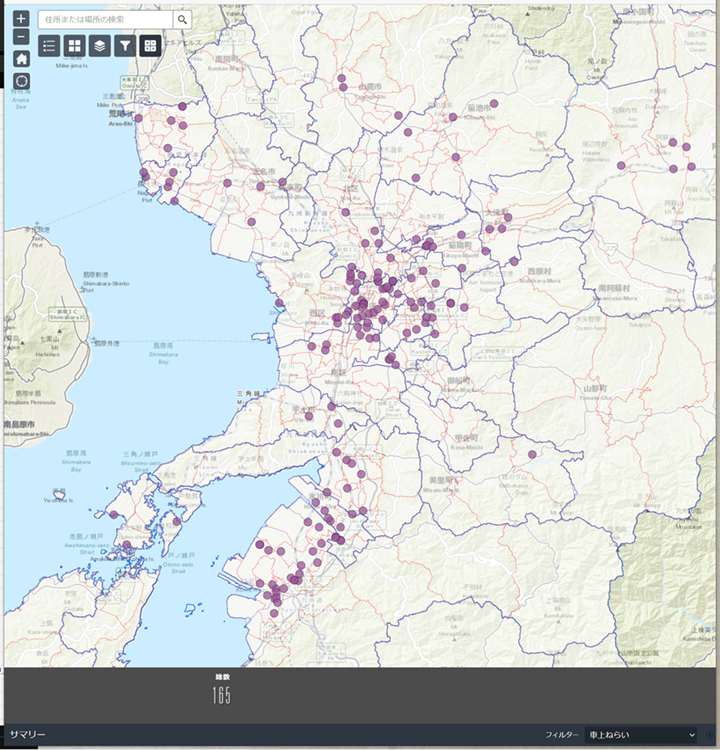
Task: Select the westernmost marker on Amakusa coast
Action: coord(113,515)
